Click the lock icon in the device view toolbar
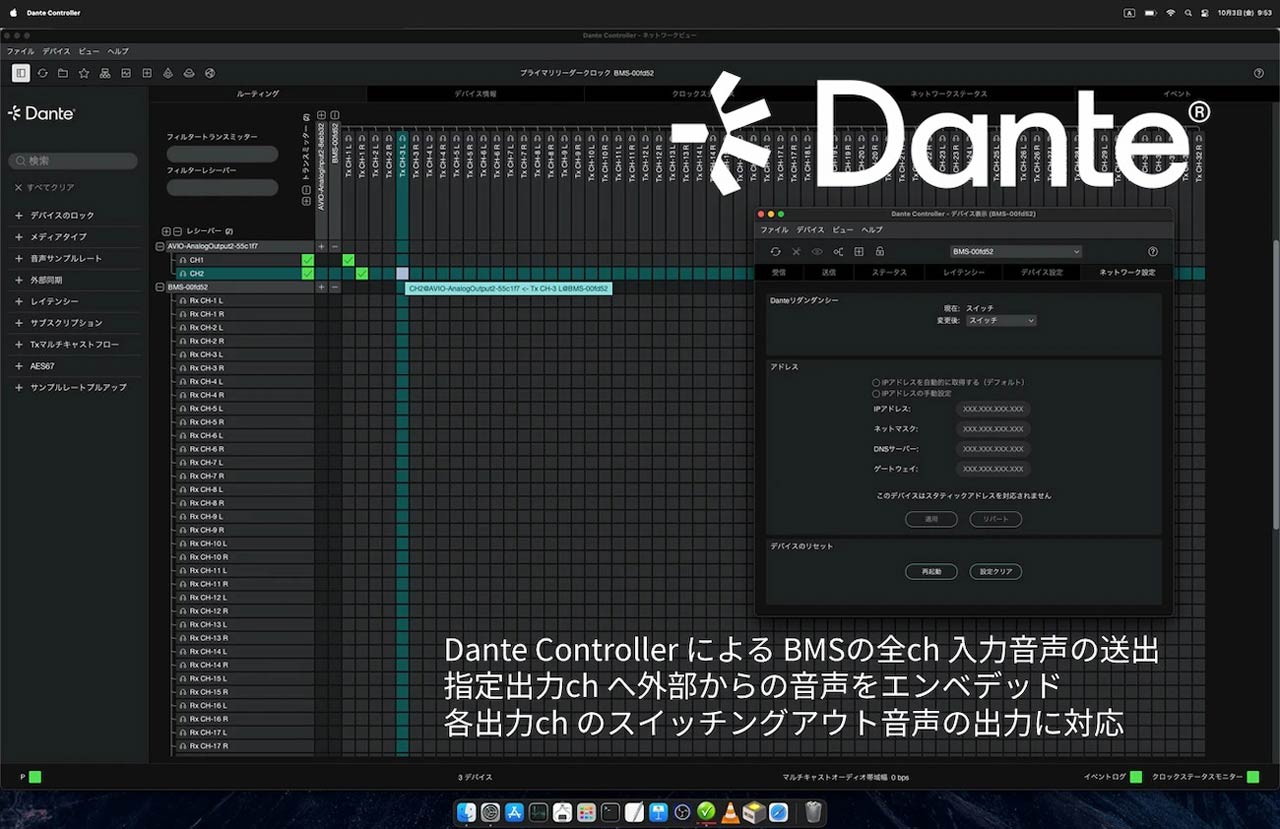 click(880, 252)
